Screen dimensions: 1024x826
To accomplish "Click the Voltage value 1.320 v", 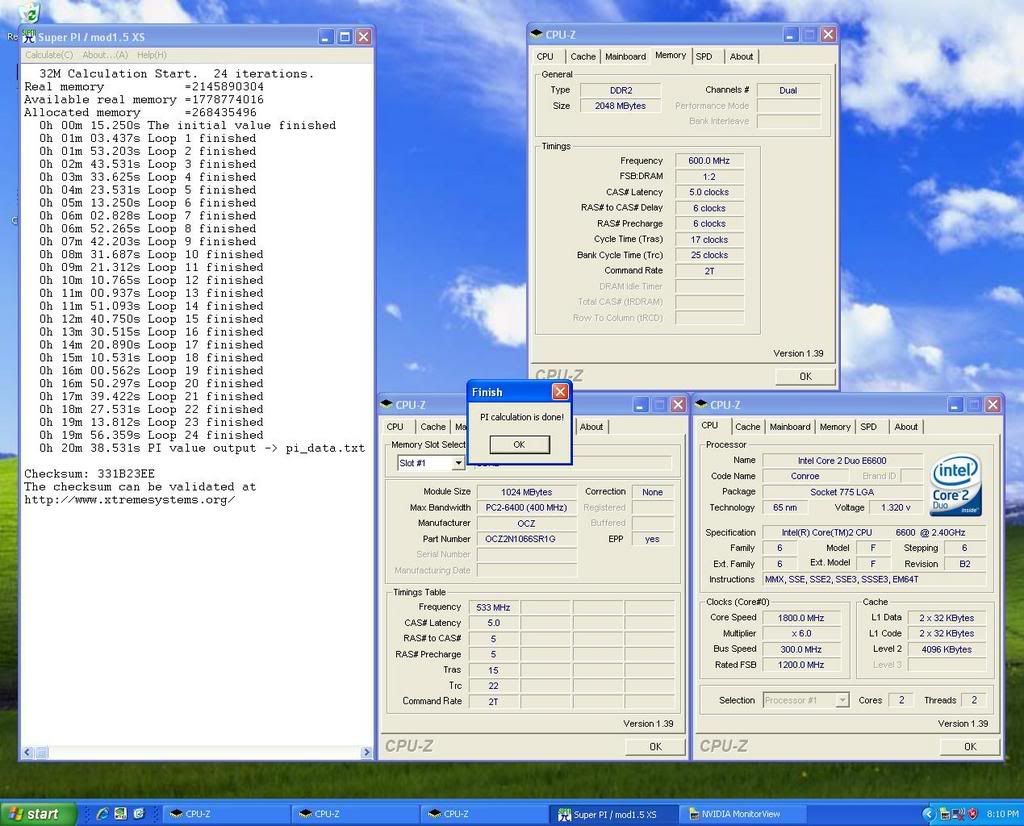I will click(x=895, y=508).
